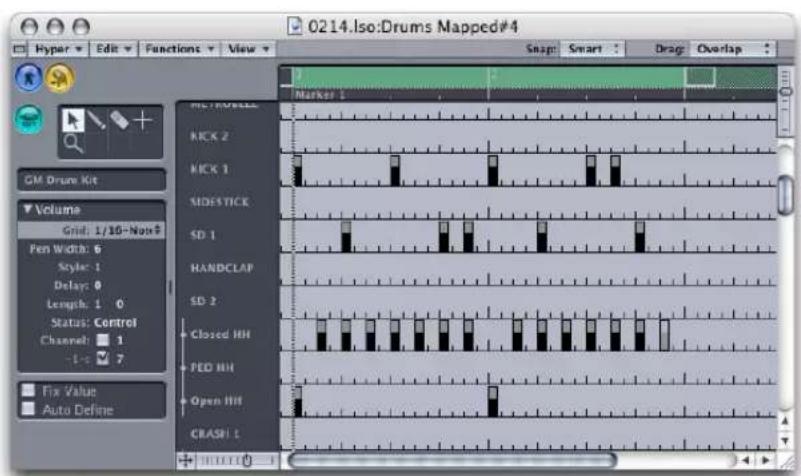
Task: Click the Pen Width value 6
Action: [x=98, y=249]
